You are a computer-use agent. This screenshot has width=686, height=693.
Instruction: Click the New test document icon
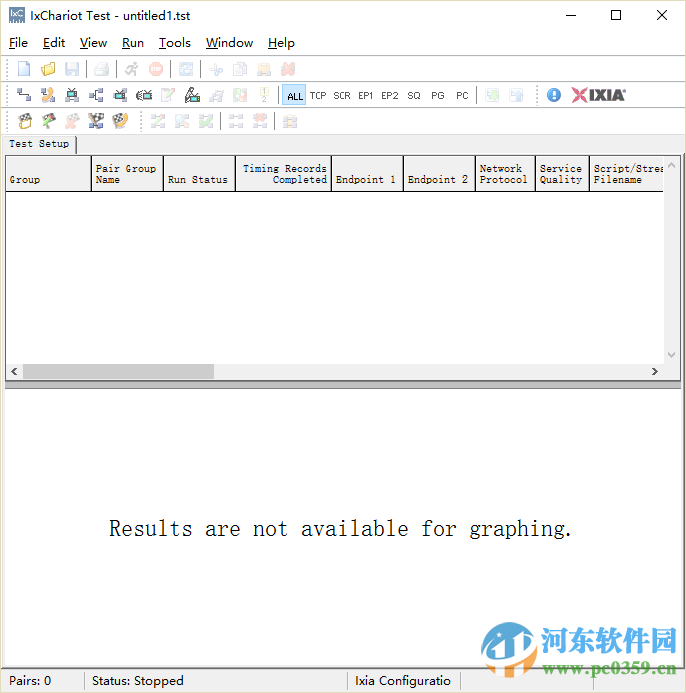click(x=24, y=69)
